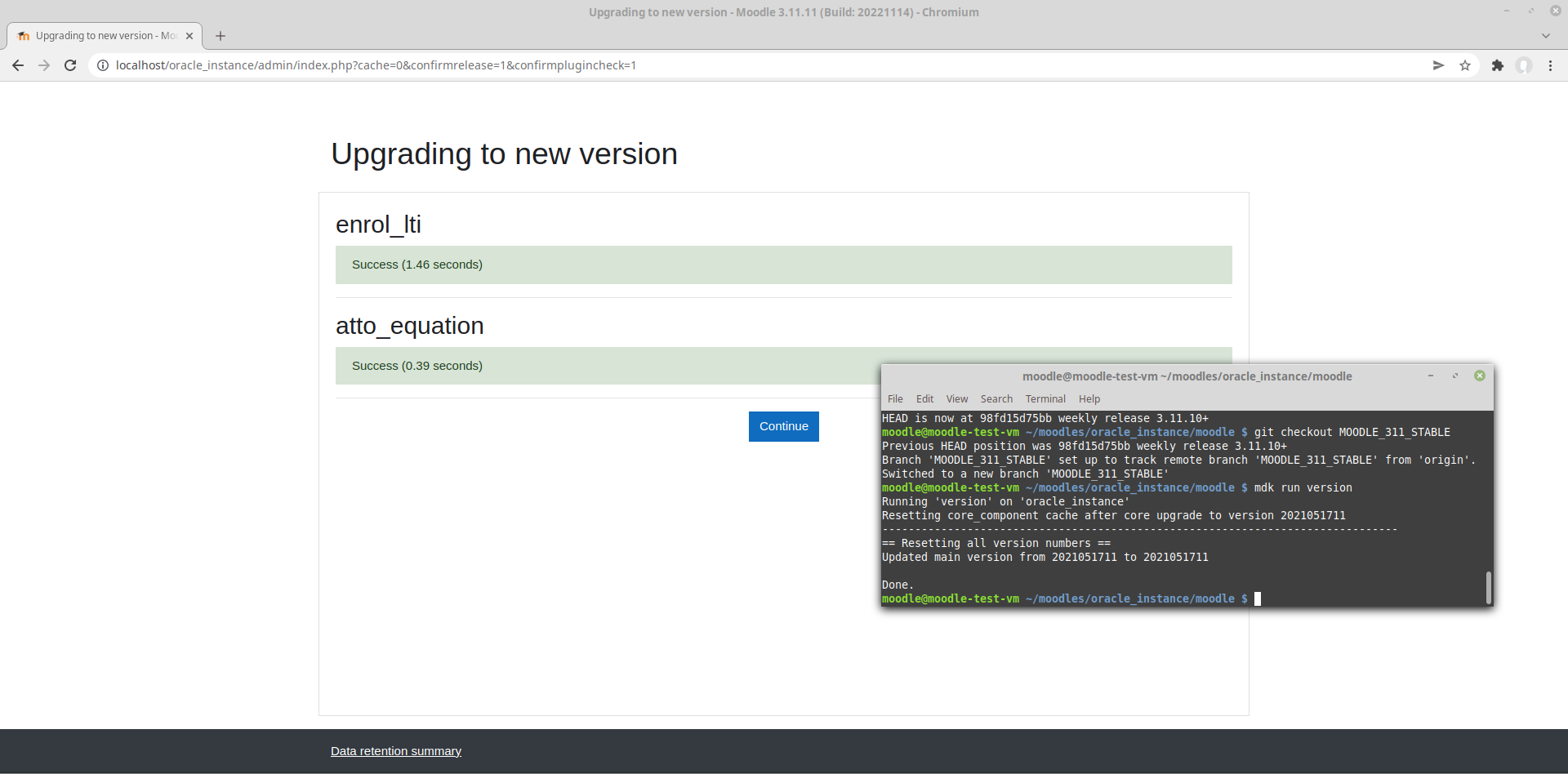Open Data retention summary link

396,751
